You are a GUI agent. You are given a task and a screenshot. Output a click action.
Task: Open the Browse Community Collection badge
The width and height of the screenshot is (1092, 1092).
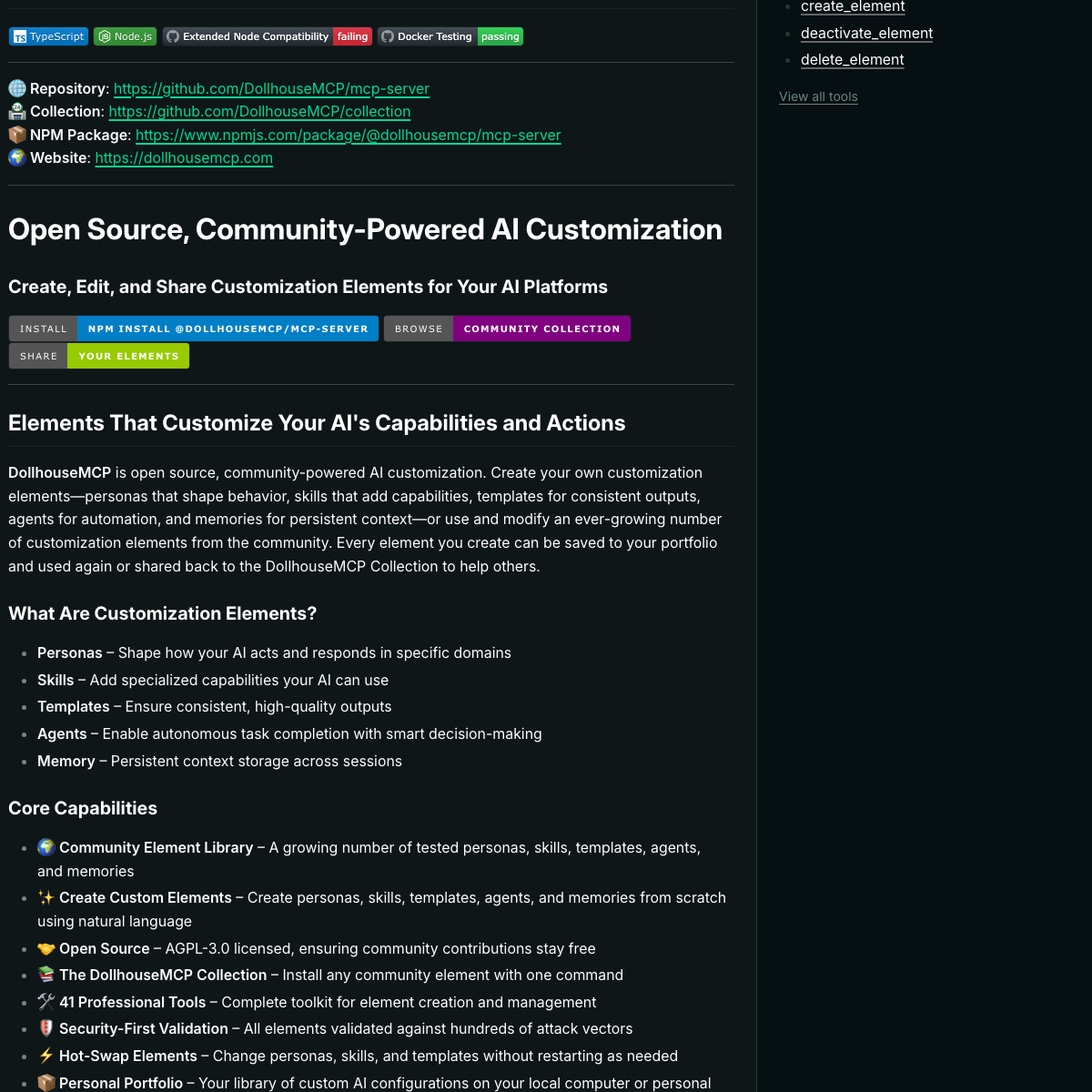[x=507, y=329]
